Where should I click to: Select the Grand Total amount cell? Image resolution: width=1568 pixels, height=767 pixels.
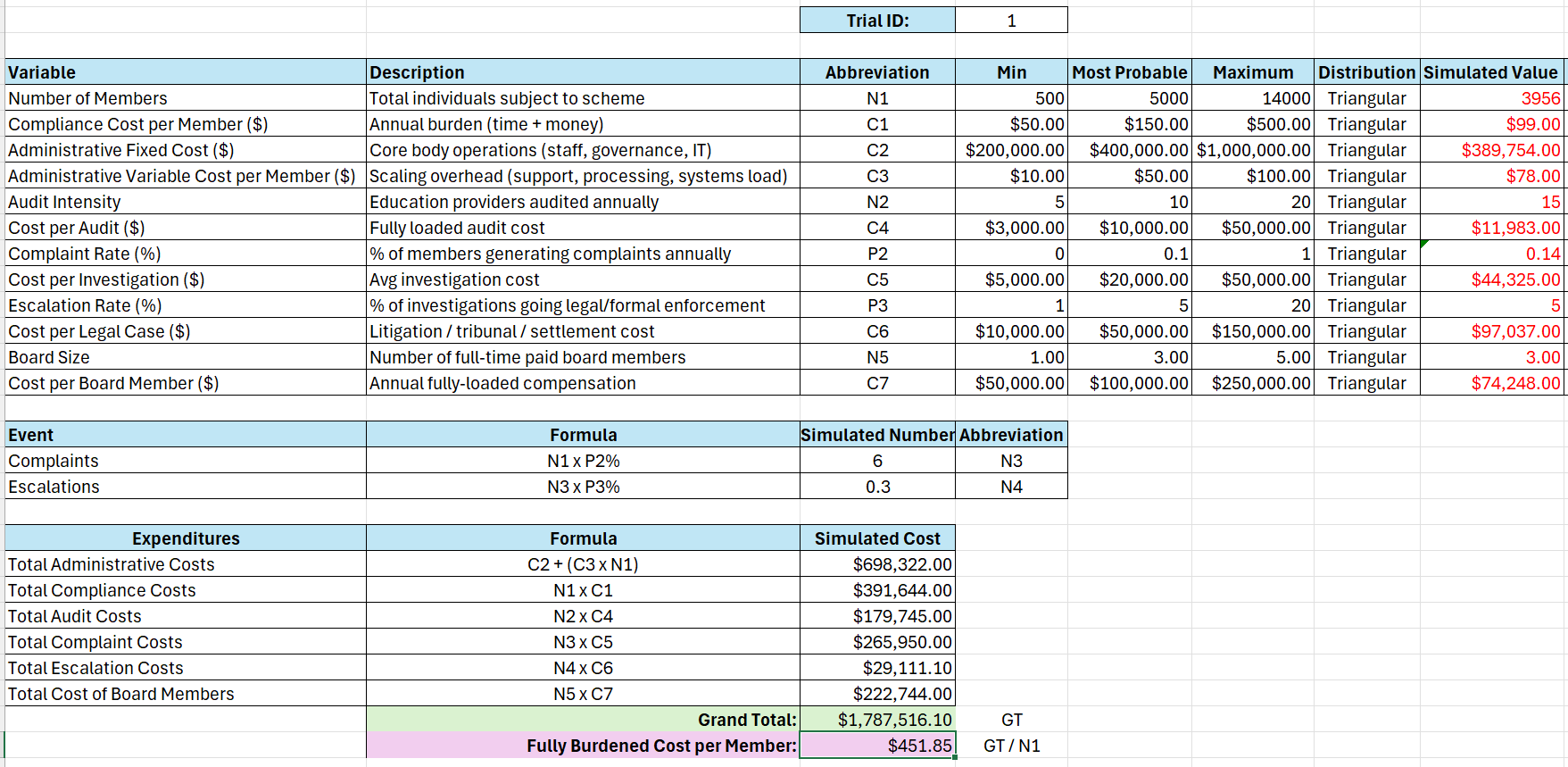[877, 720]
